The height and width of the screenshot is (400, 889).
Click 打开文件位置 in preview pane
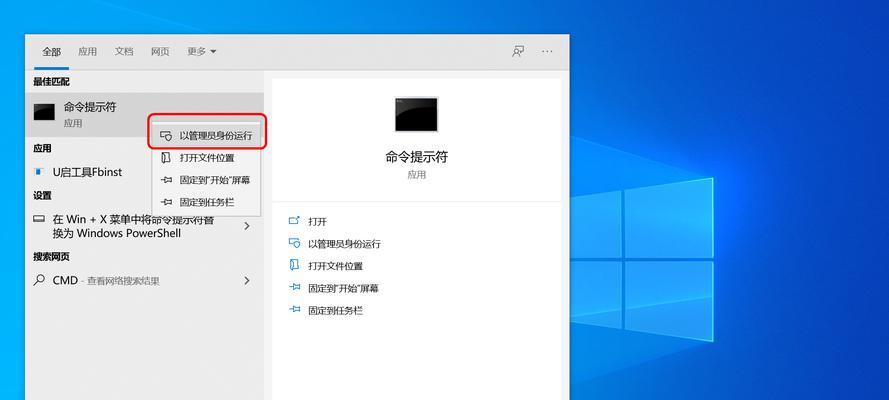[335, 266]
